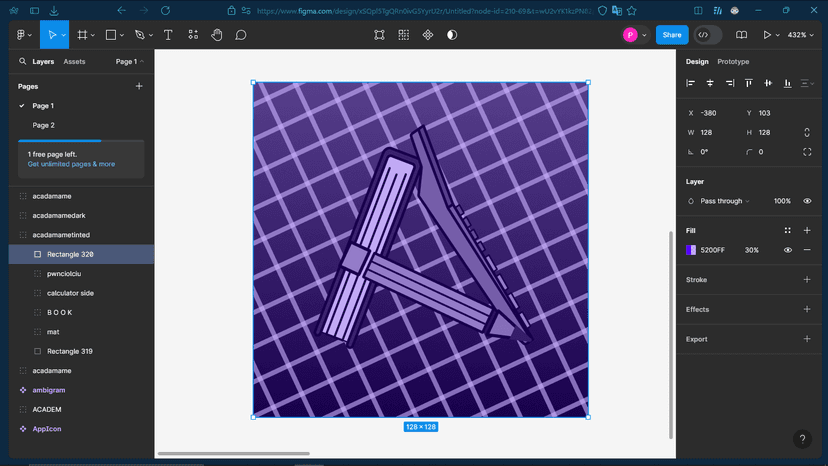This screenshot has height=466, width=828.
Task: Add a new page with plus icon
Action: click(x=139, y=86)
